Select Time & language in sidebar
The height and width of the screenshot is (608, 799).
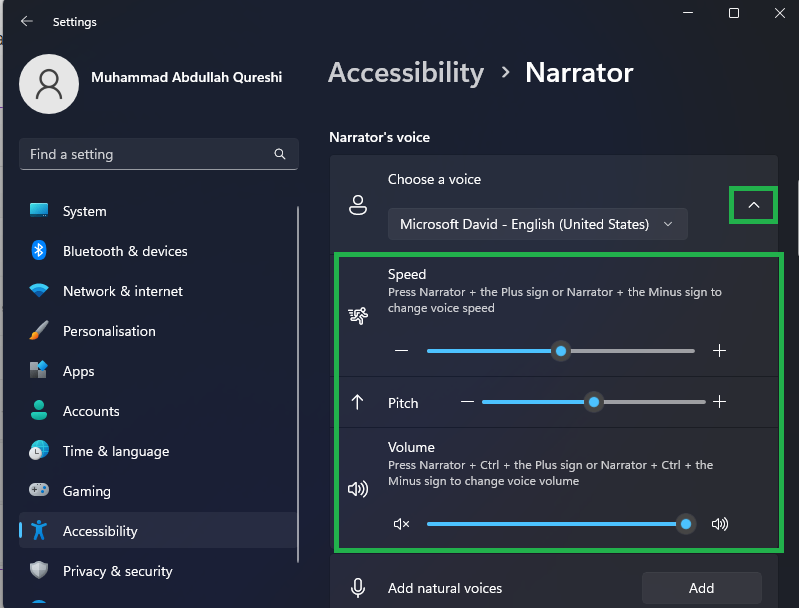(115, 451)
